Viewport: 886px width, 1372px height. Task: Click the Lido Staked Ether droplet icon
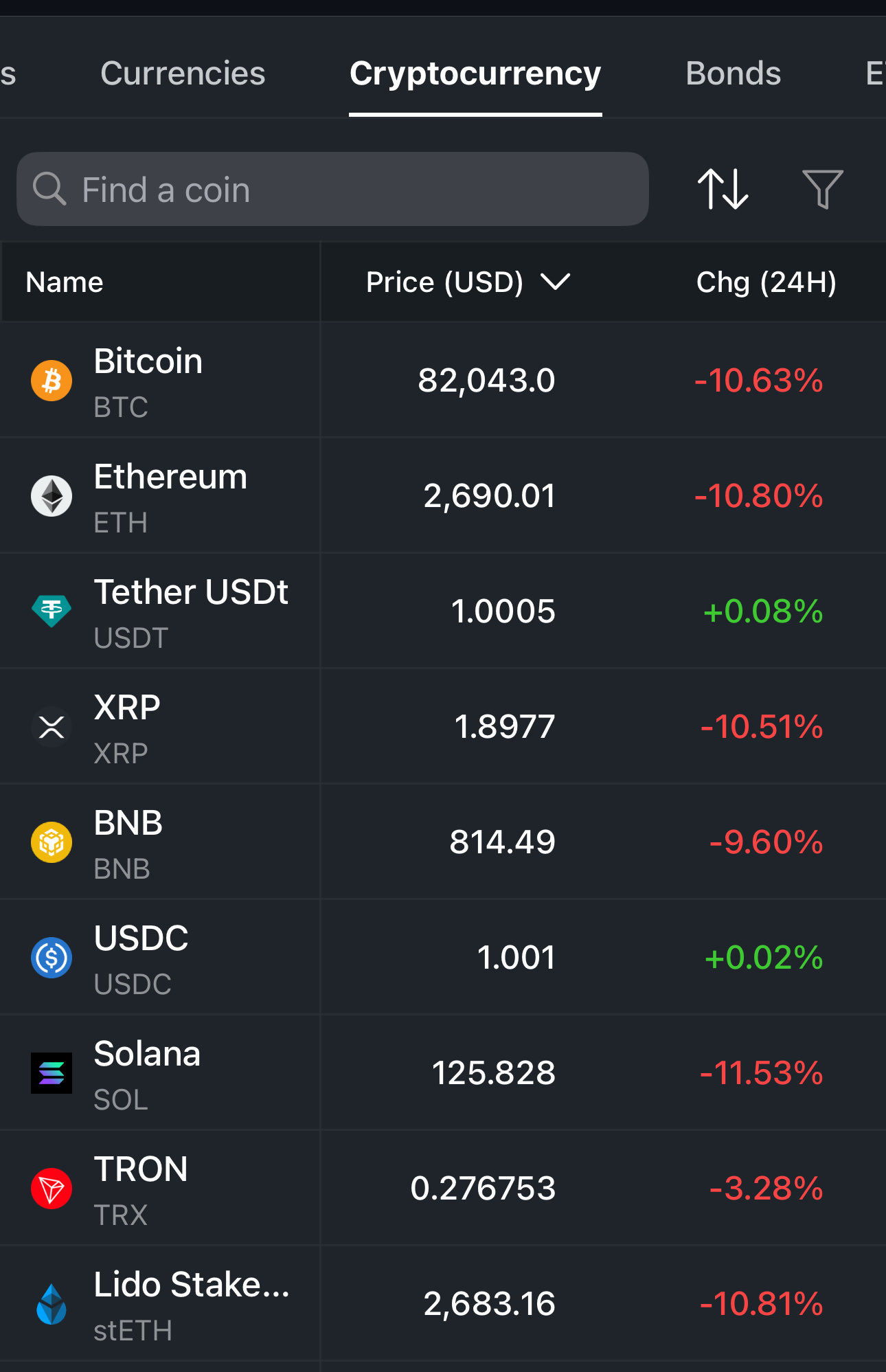[x=52, y=1304]
